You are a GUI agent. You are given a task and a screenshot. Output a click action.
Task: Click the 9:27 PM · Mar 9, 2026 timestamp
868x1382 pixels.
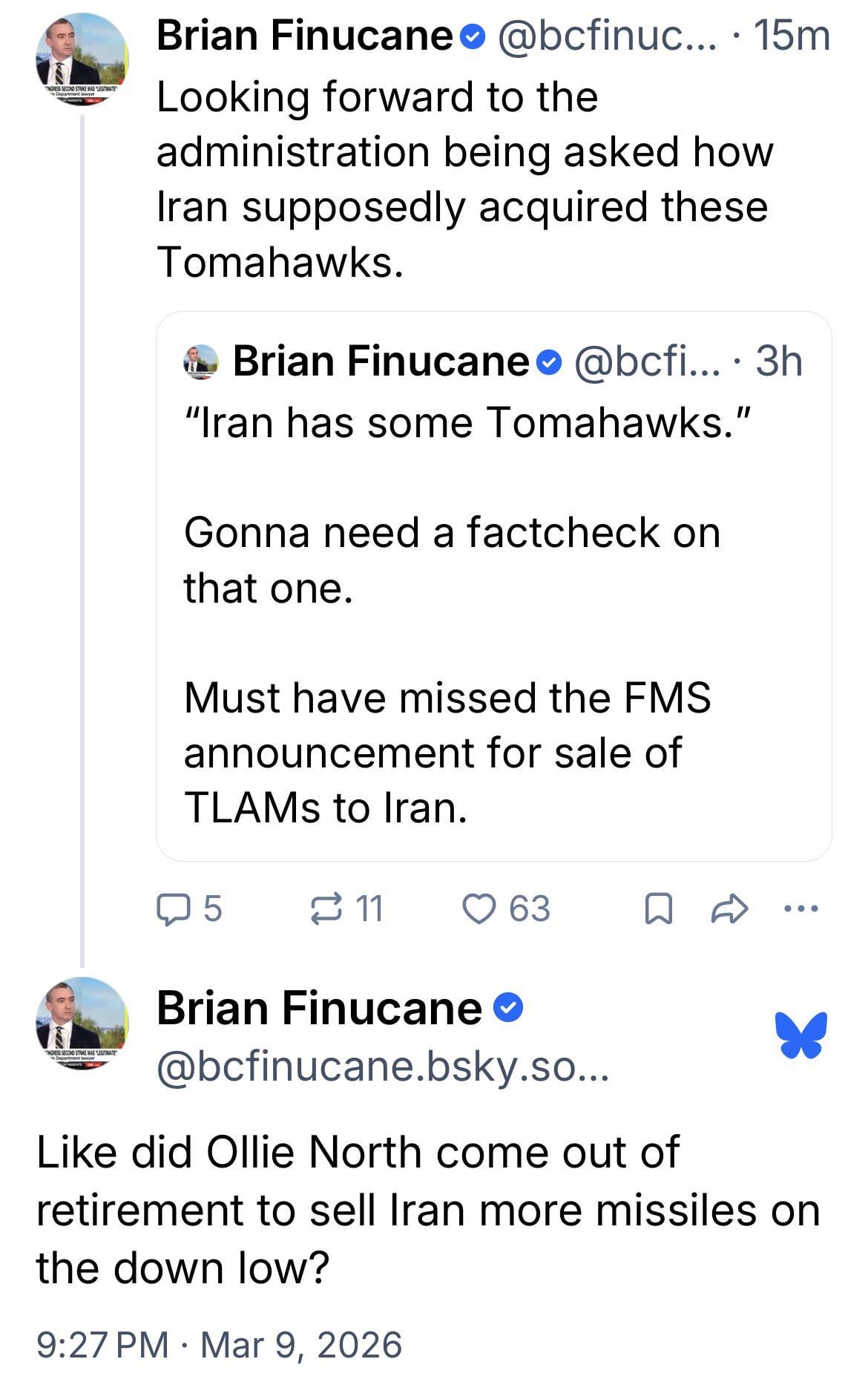coord(219,1345)
